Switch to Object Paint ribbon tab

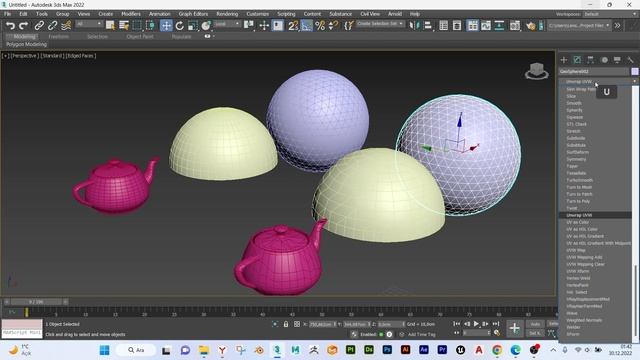140,36
